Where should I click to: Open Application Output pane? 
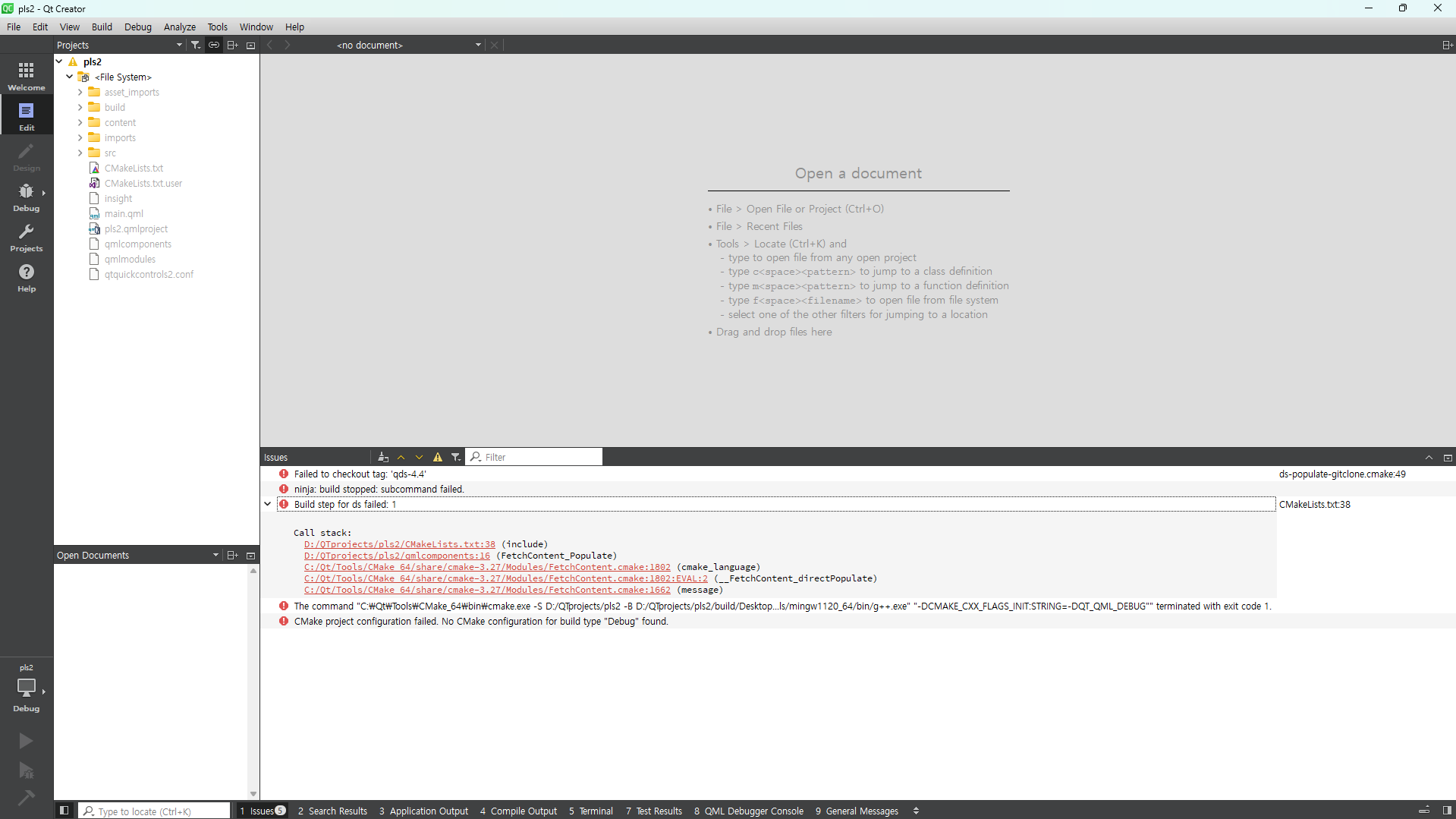pyautogui.click(x=424, y=811)
